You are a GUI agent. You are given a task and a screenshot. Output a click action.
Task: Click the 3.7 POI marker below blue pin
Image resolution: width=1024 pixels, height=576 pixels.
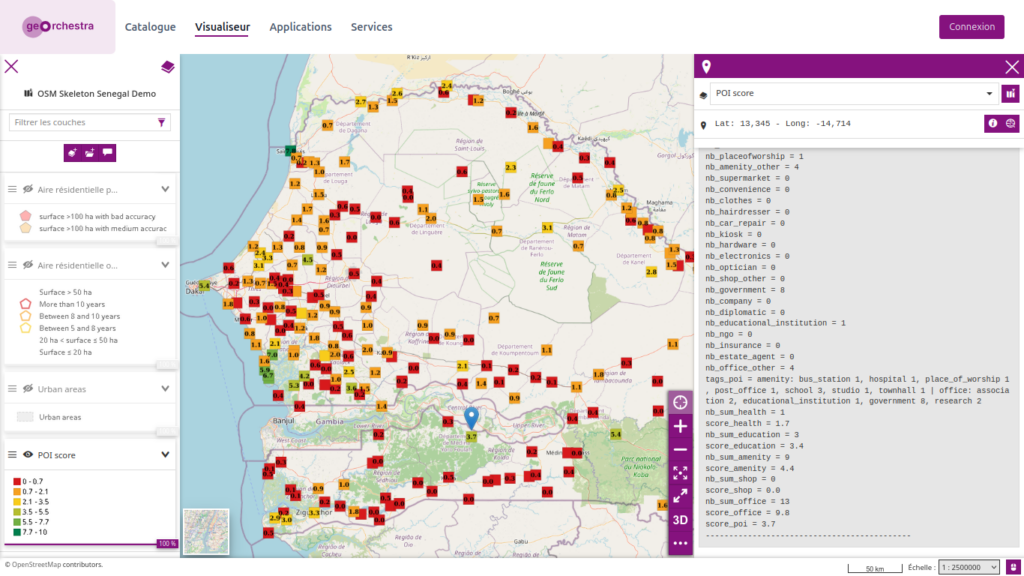click(472, 436)
